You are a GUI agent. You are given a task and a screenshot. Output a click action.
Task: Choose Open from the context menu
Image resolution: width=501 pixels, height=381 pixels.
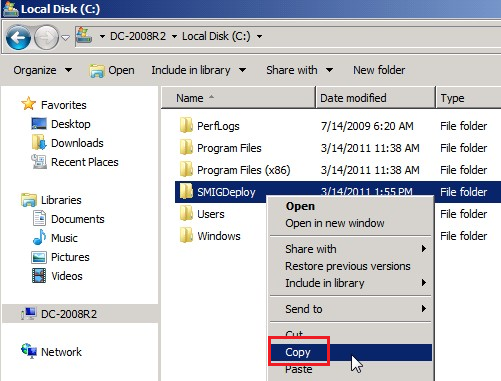click(x=351, y=206)
